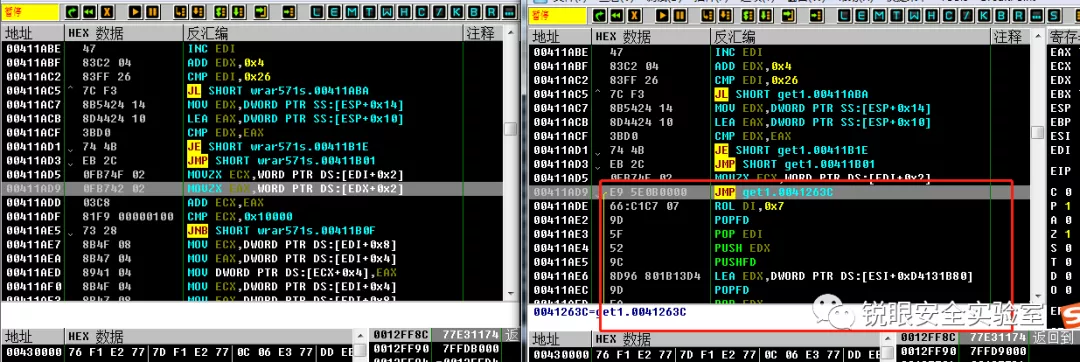Close the debugged program via the X icon in the wrar571s window
This screenshot has width=1080, height=362.
107,12
